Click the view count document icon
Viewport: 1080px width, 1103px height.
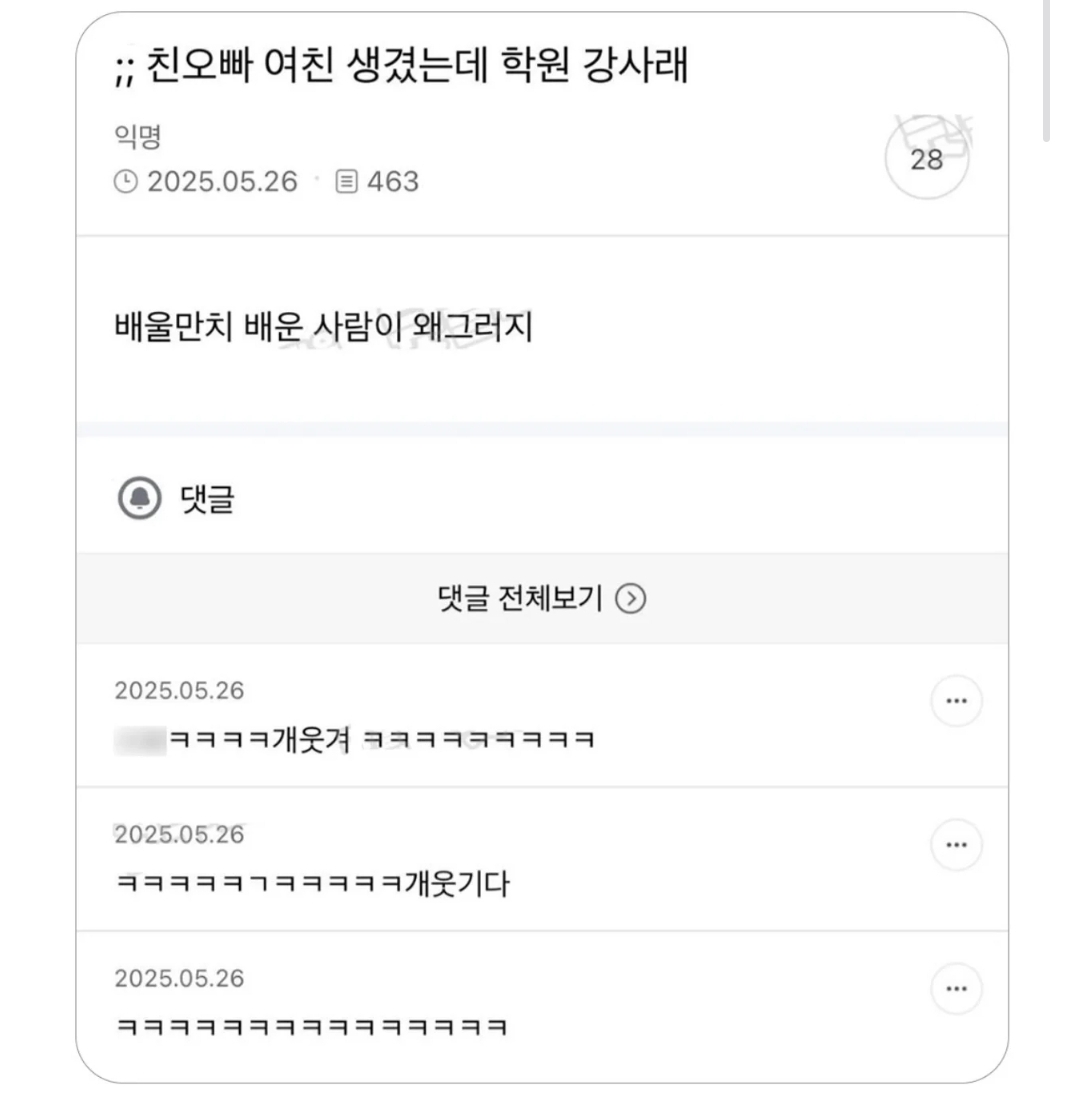coord(345,181)
